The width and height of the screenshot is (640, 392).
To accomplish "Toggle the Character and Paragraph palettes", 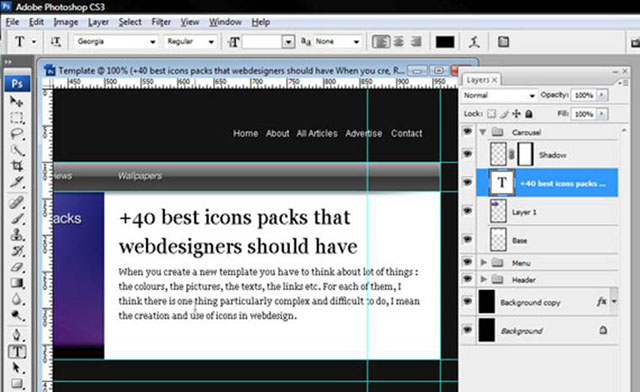I will coord(503,42).
